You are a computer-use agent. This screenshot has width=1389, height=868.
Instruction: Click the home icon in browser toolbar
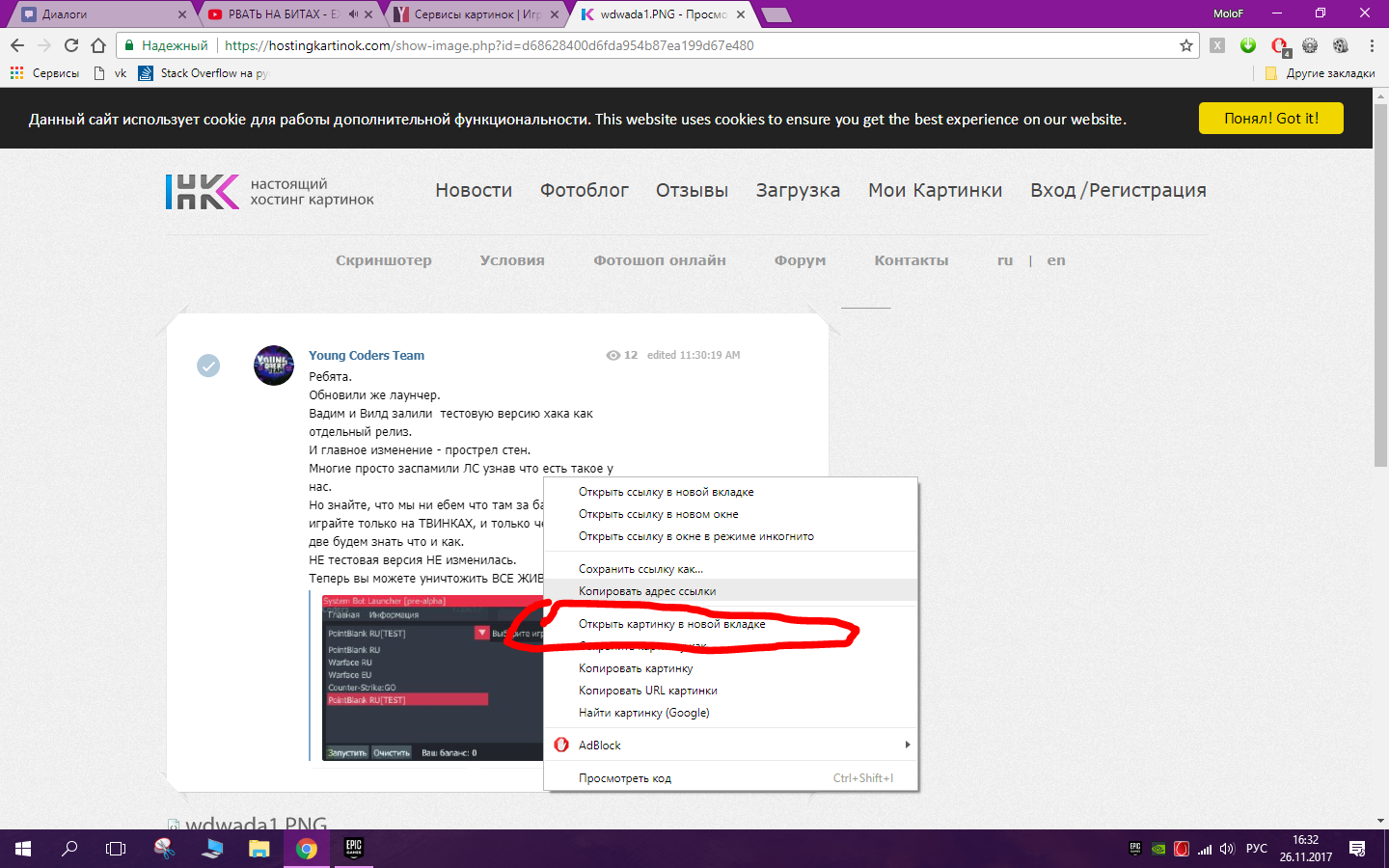click(x=98, y=45)
